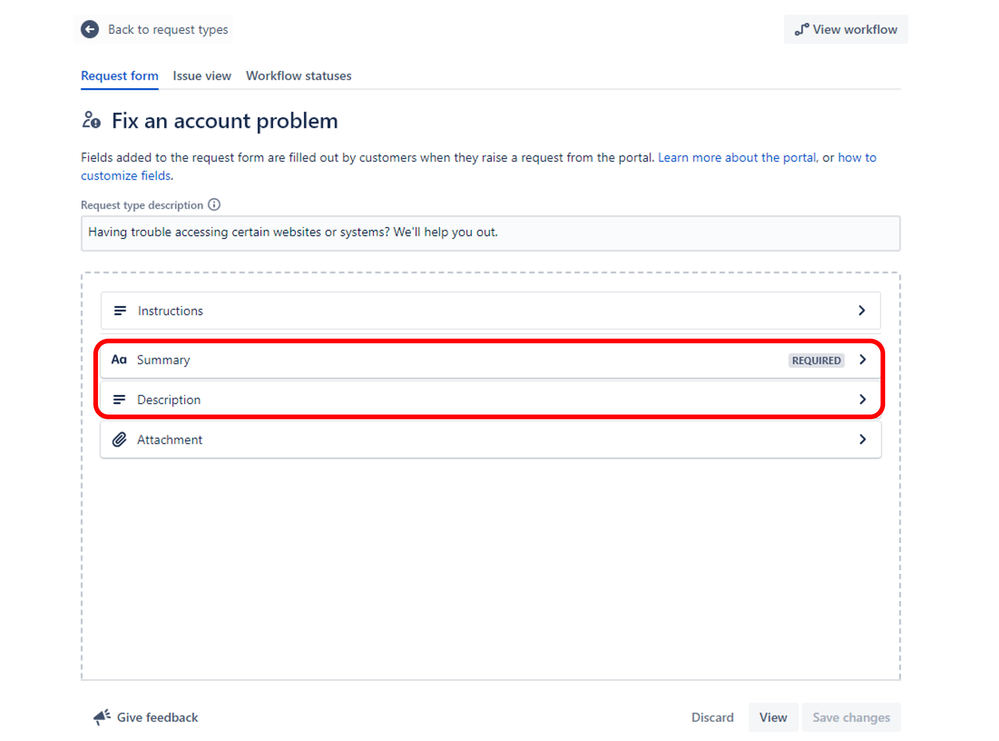Click the info icon next to Request type description
Image resolution: width=999 pixels, height=741 pixels.
pos(214,205)
